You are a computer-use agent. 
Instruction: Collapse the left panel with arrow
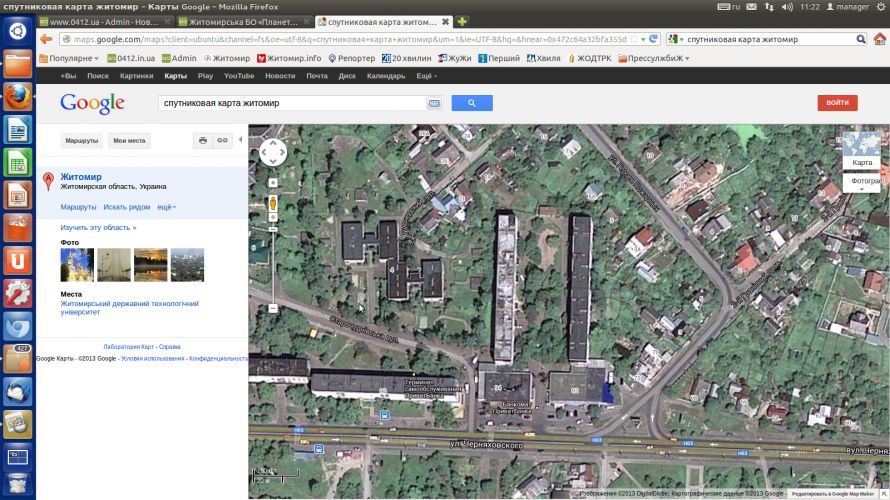point(240,140)
